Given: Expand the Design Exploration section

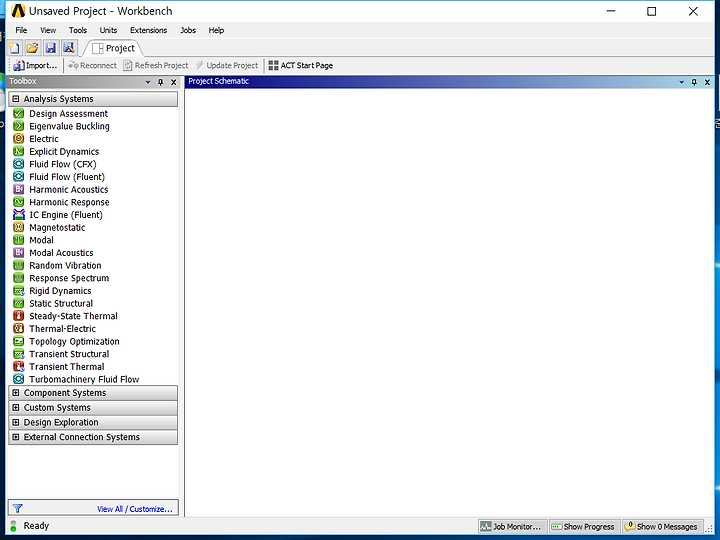Looking at the screenshot, I should pos(16,422).
